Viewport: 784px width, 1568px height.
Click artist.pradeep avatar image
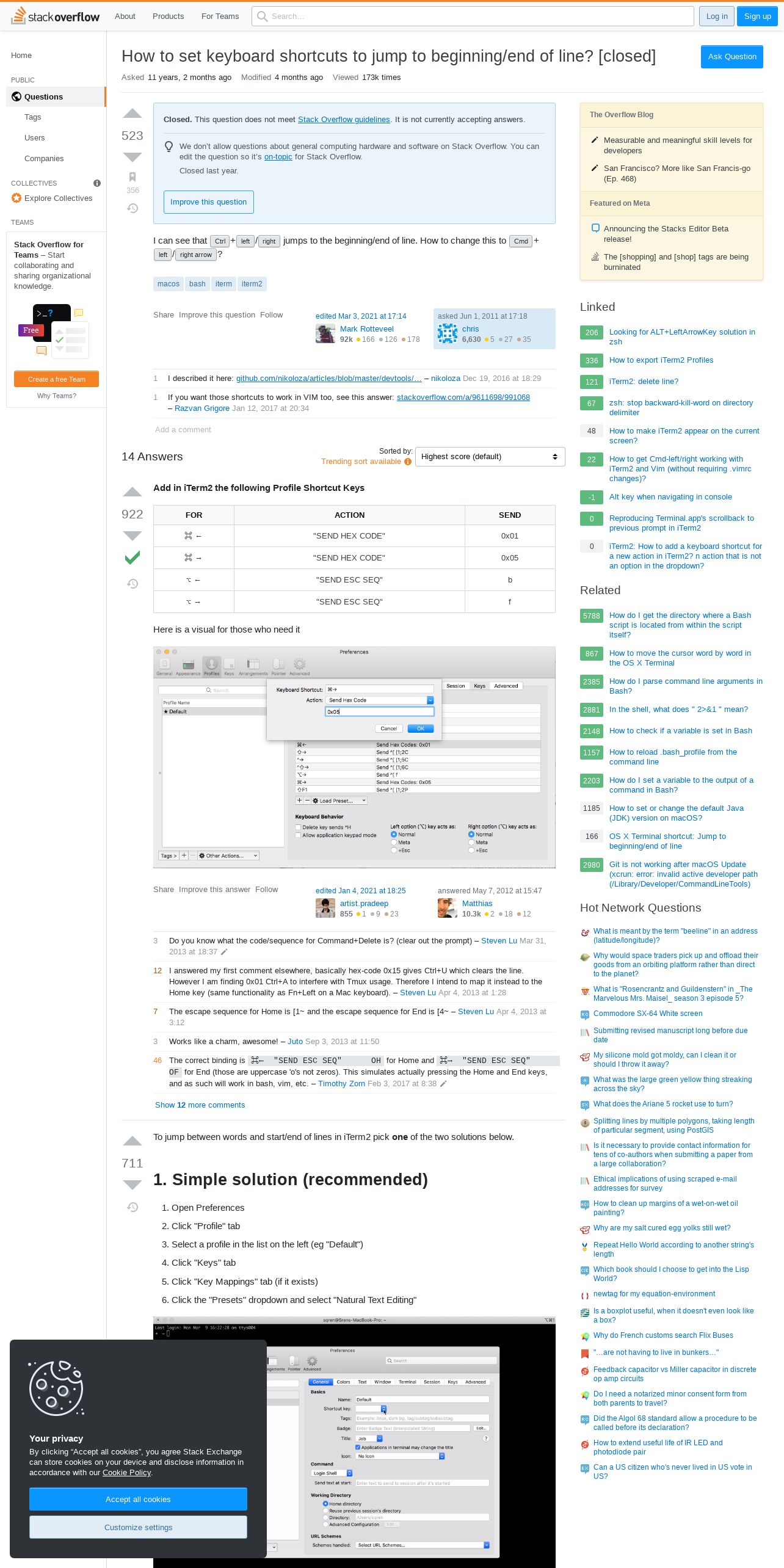325,909
